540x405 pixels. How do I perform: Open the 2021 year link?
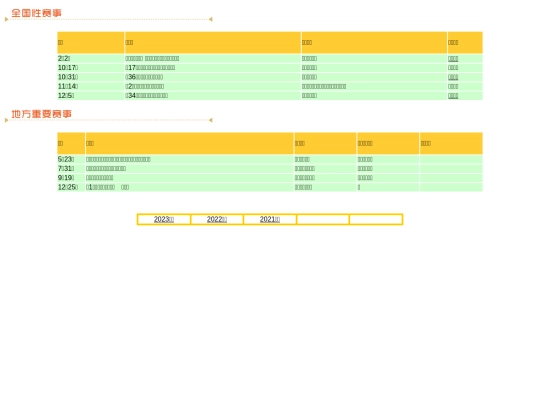pos(270,219)
